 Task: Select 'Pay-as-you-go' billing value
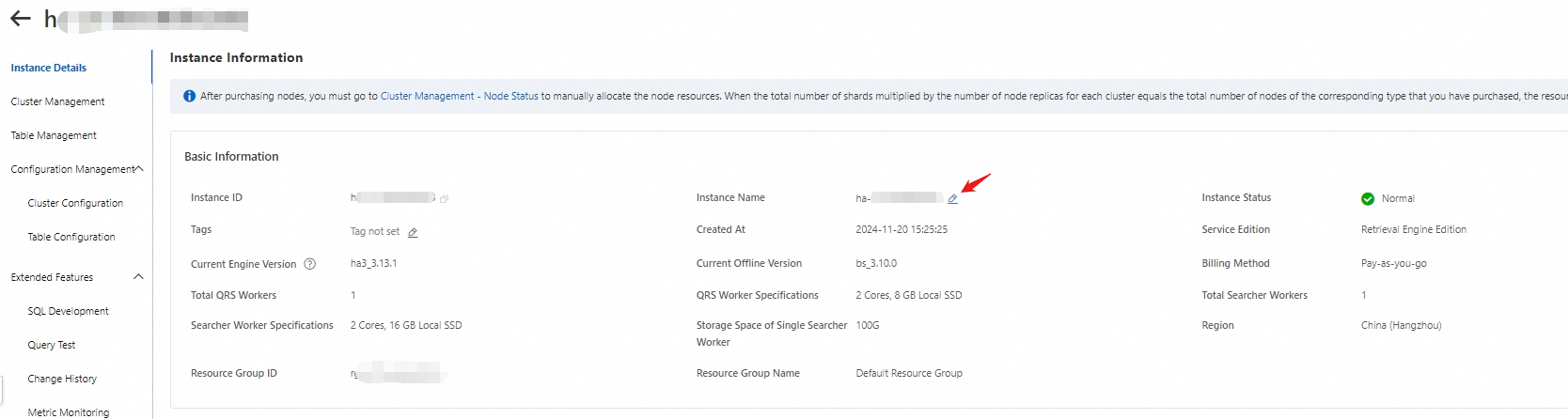(1394, 263)
